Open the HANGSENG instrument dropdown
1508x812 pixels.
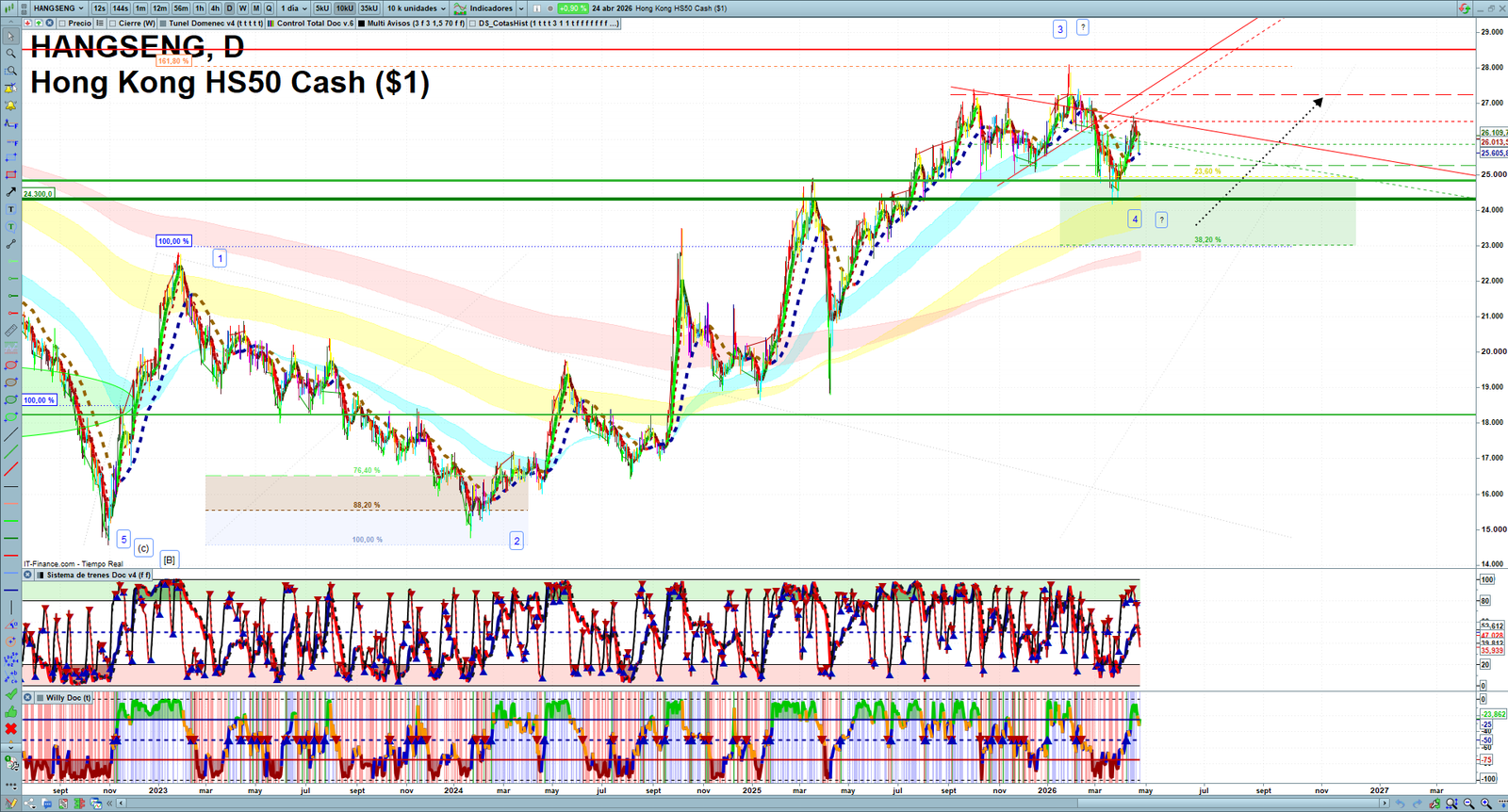coord(58,8)
